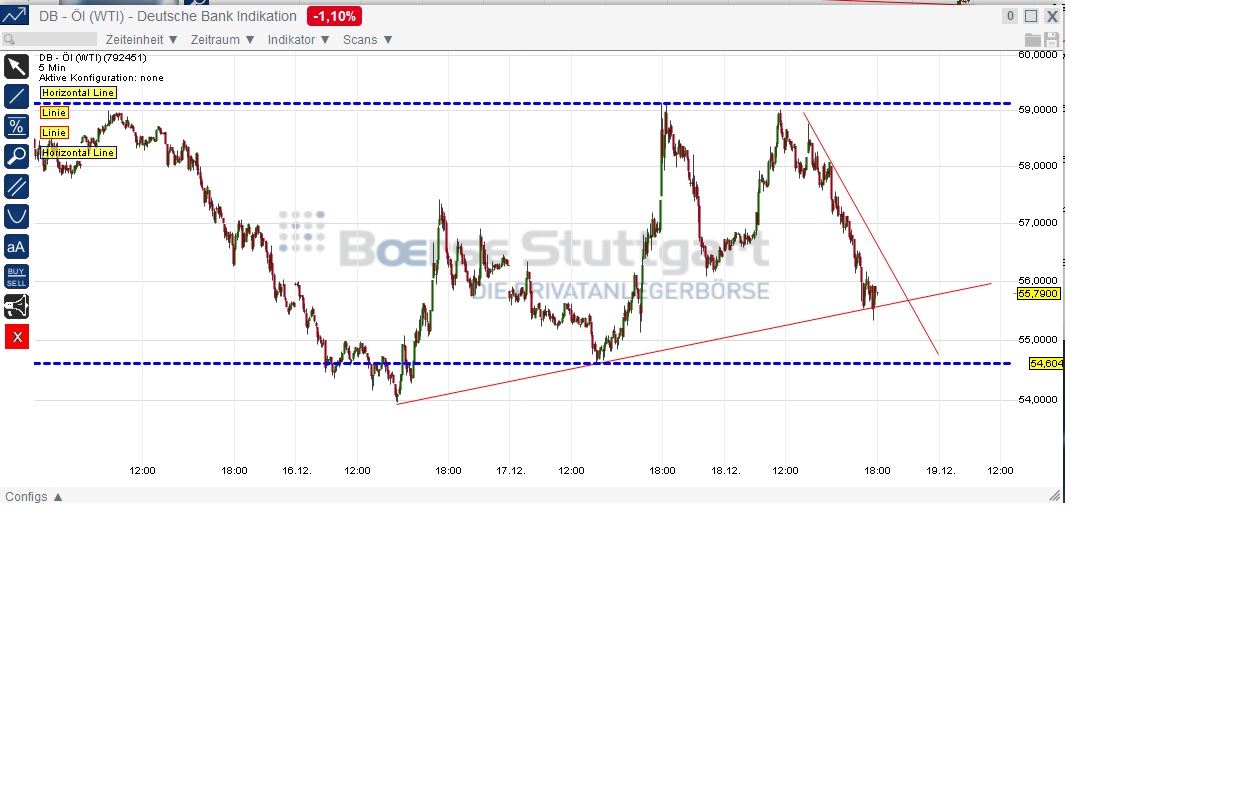Click the chart search input field
The width and height of the screenshot is (1260, 788).
(x=50, y=39)
